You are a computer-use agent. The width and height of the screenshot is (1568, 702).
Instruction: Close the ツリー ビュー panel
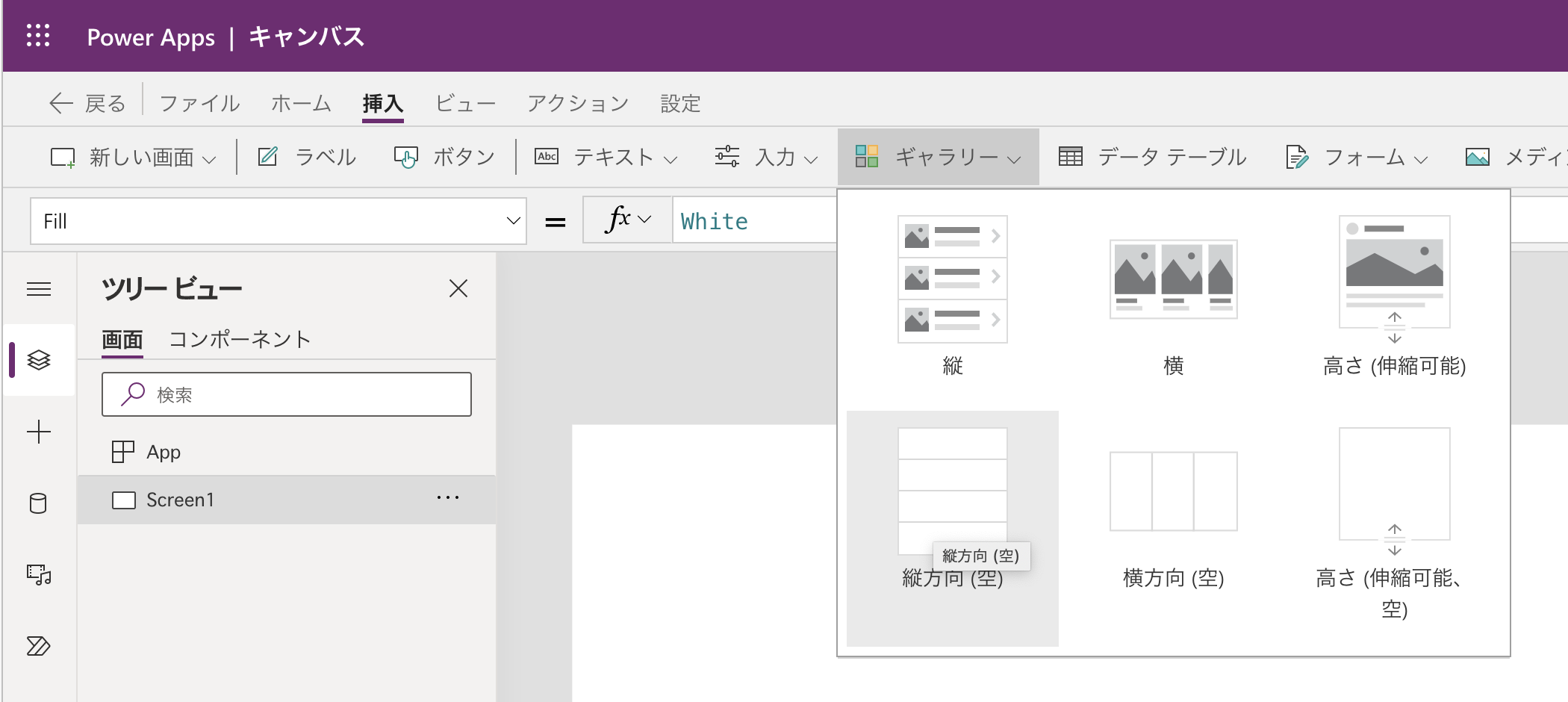458,288
